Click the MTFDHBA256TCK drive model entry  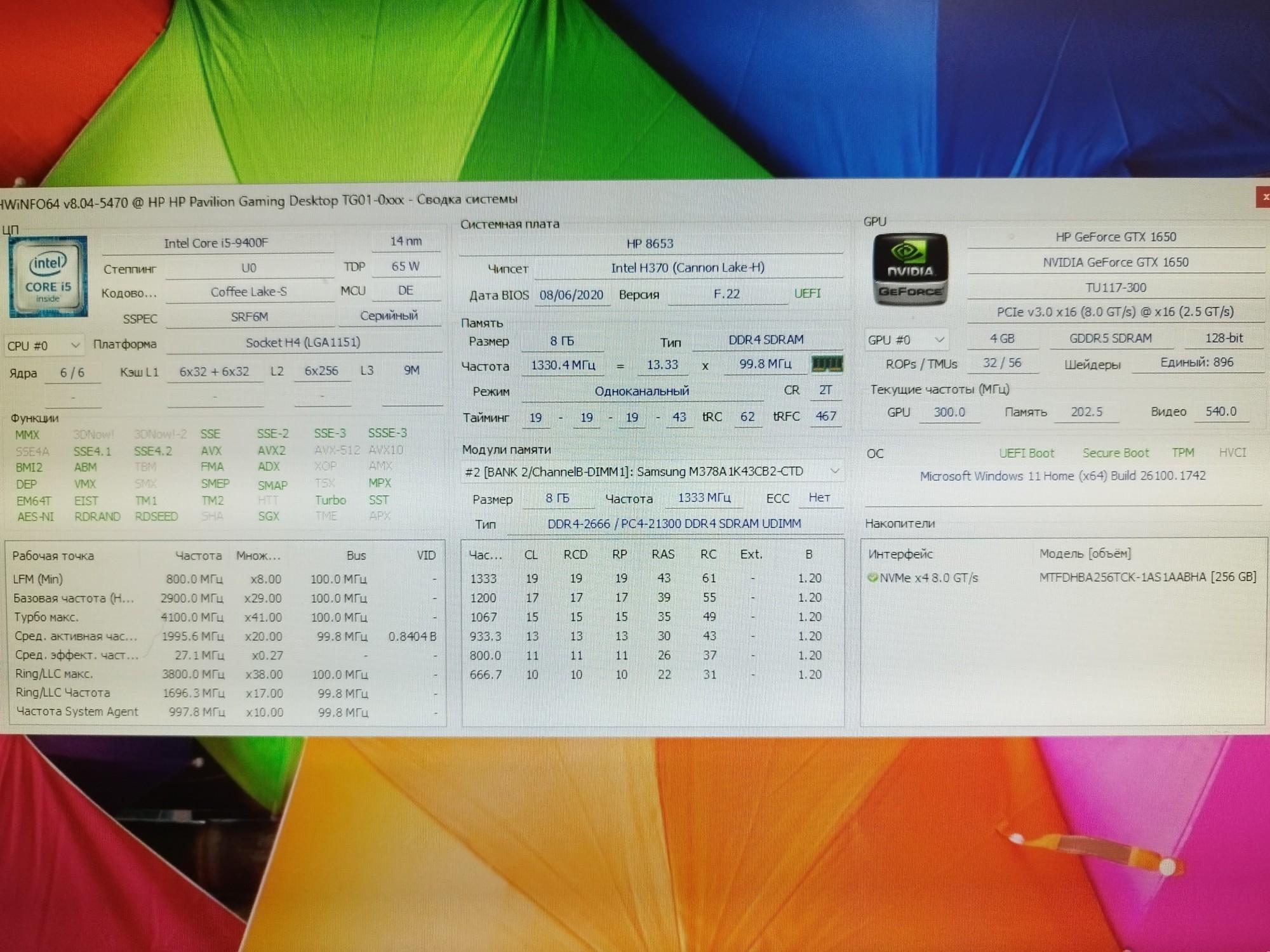pyautogui.click(x=1148, y=577)
